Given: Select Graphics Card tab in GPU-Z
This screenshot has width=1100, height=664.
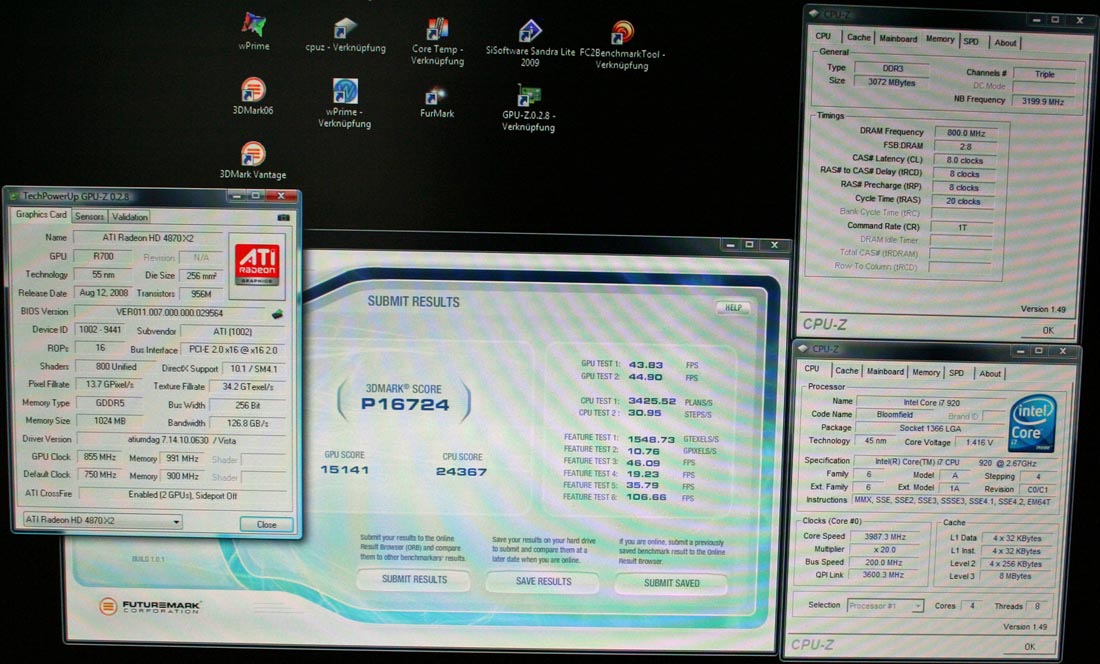Looking at the screenshot, I should [x=41, y=215].
